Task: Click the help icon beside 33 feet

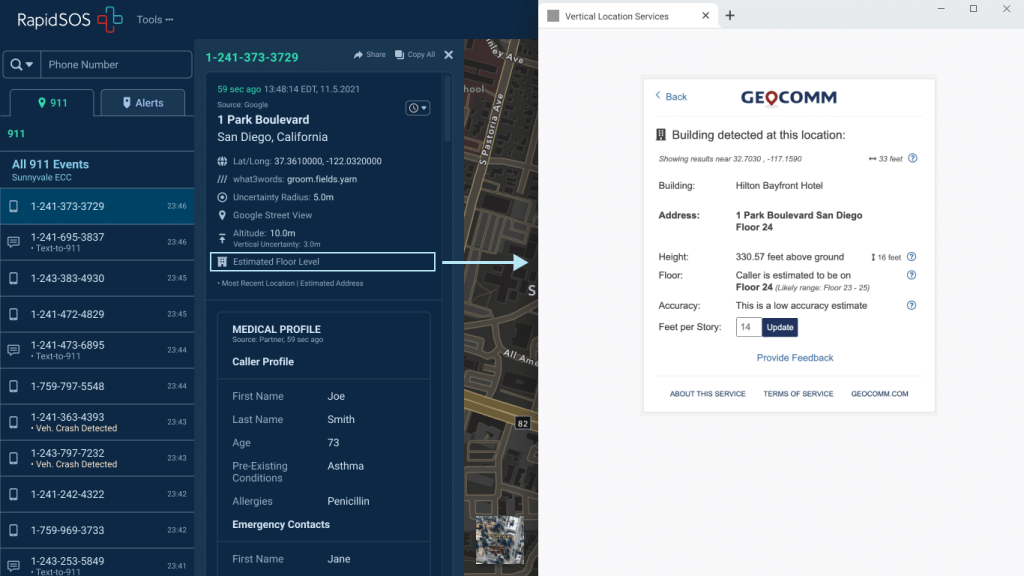Action: [912, 159]
